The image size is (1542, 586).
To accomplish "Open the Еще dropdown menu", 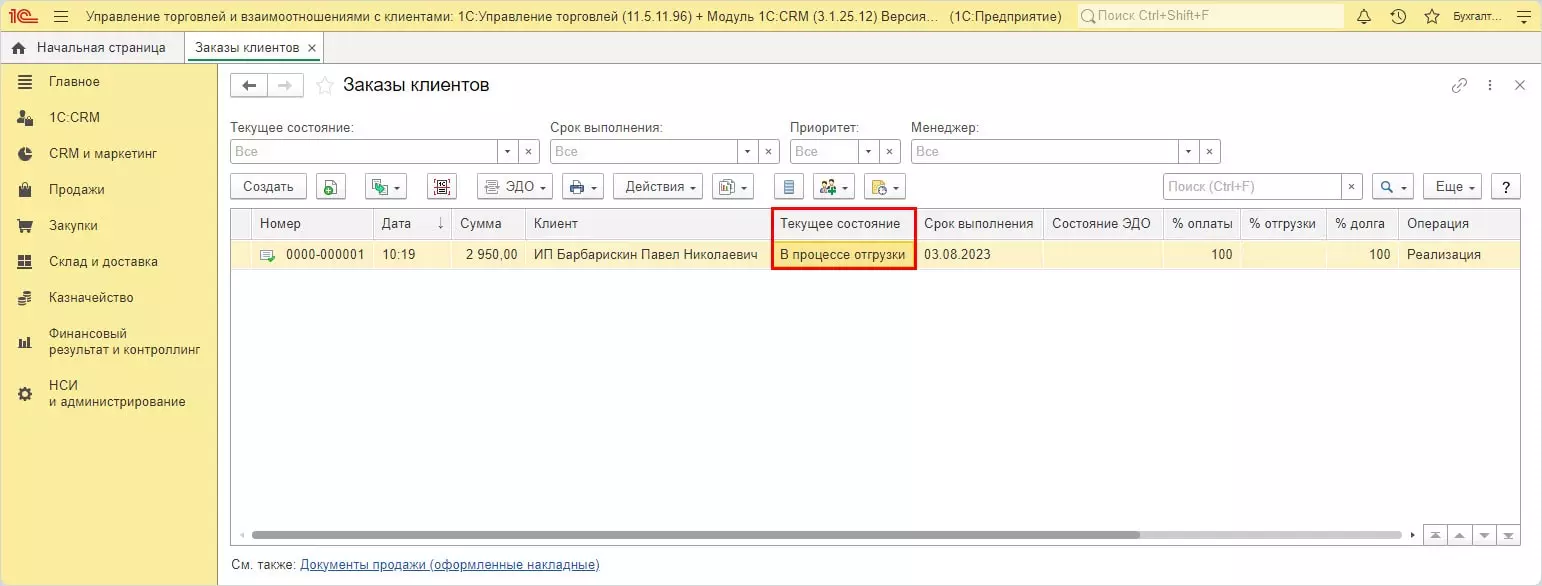I will (x=1452, y=187).
